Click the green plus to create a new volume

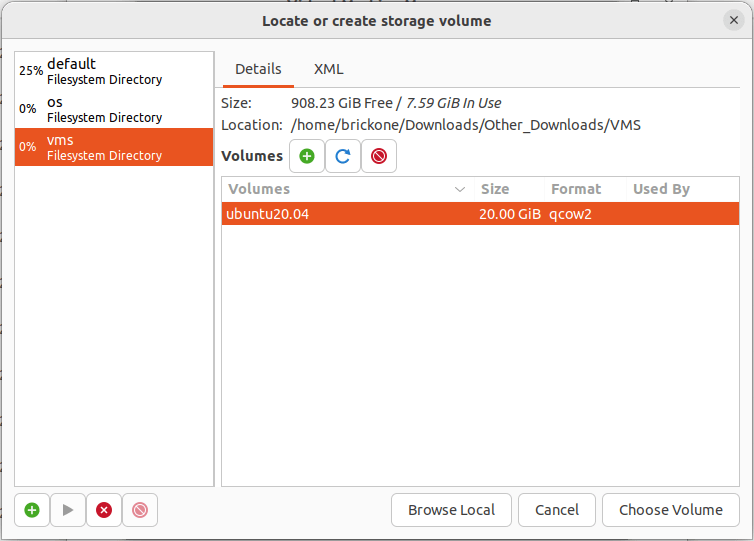[x=307, y=156]
